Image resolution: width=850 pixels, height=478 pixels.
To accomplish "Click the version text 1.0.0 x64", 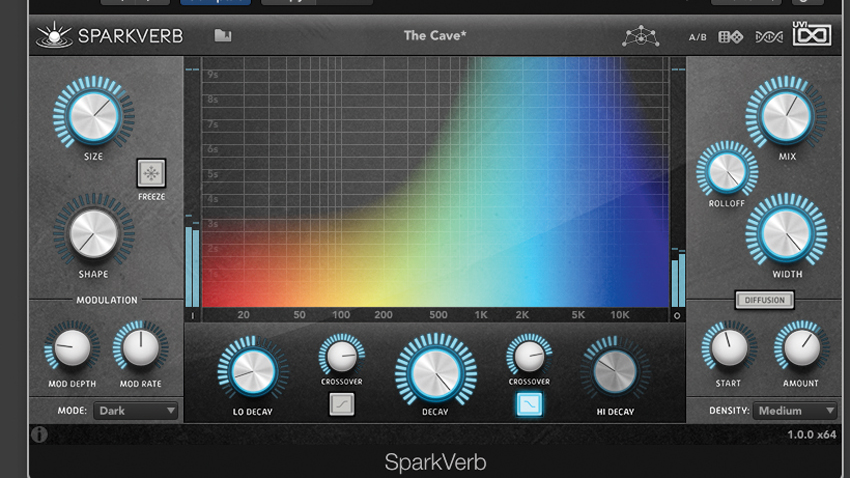I will 811,435.
